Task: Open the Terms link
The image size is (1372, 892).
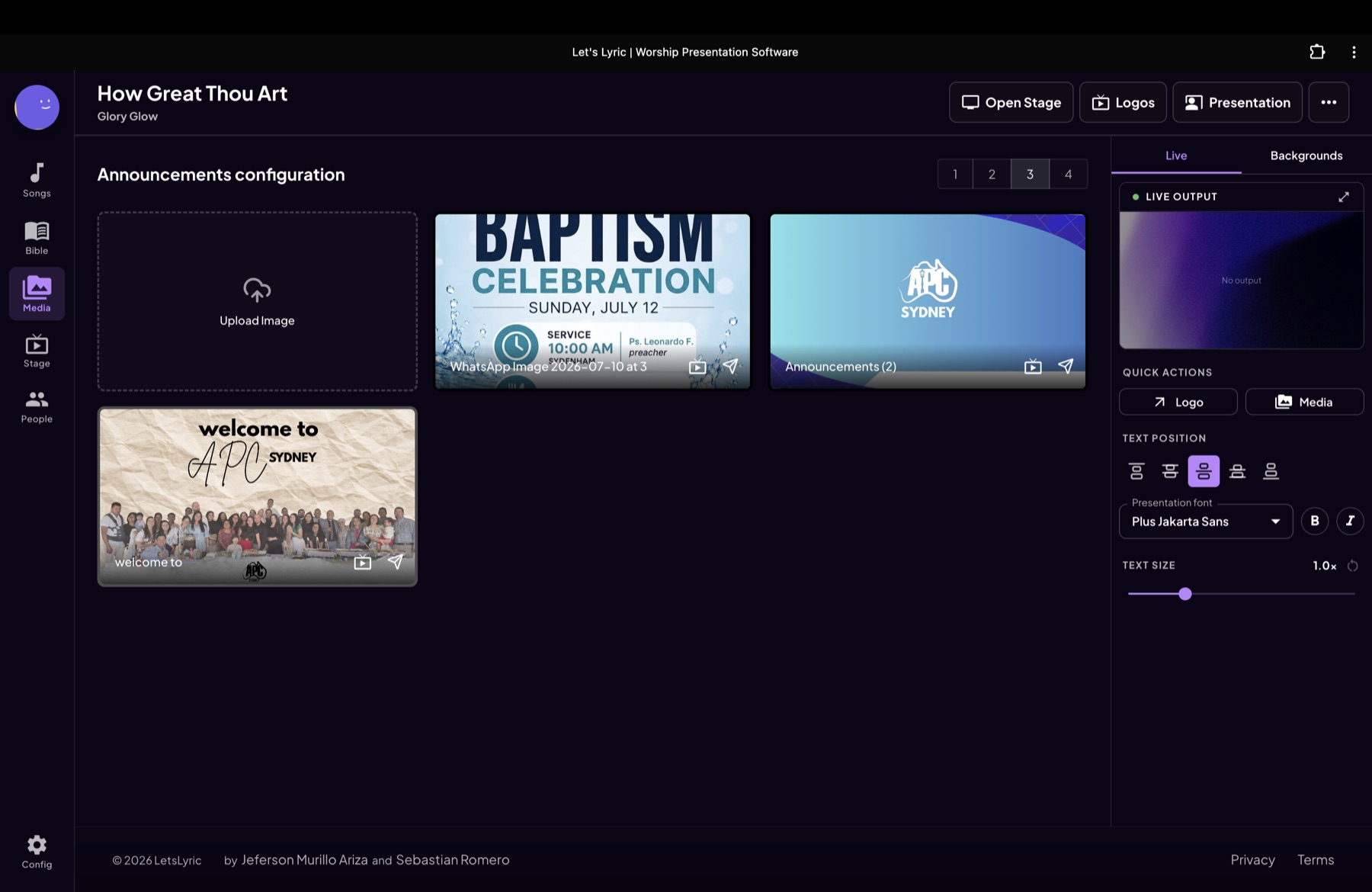Action: coord(1316,859)
